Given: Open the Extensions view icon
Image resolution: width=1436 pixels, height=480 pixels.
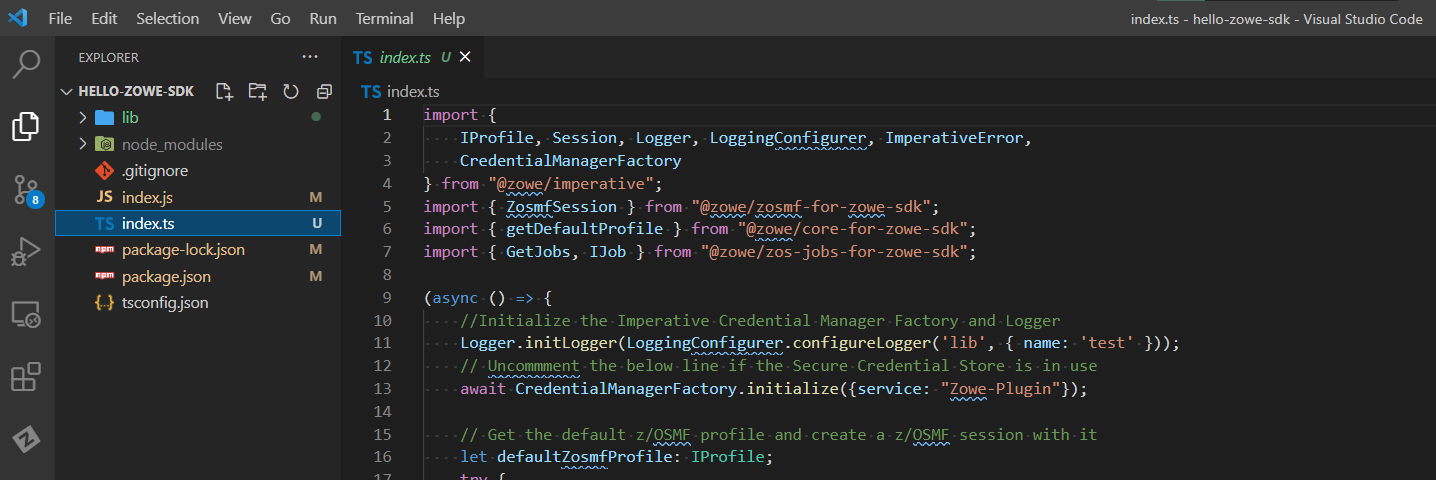Looking at the screenshot, I should pyautogui.click(x=26, y=377).
